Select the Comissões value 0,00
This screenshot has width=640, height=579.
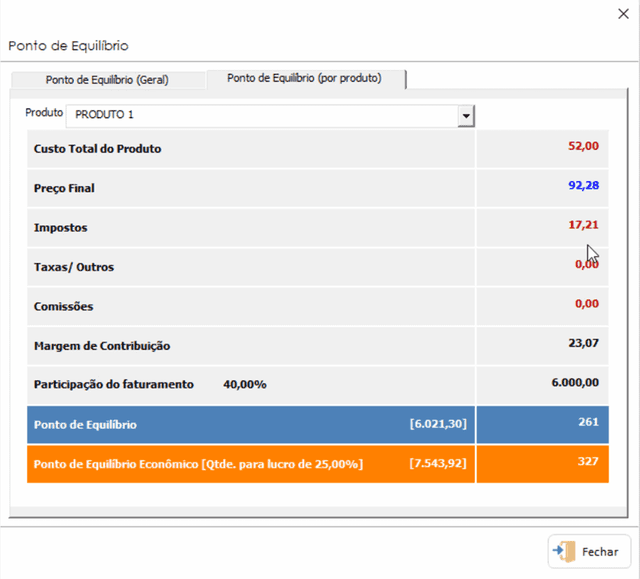click(587, 304)
